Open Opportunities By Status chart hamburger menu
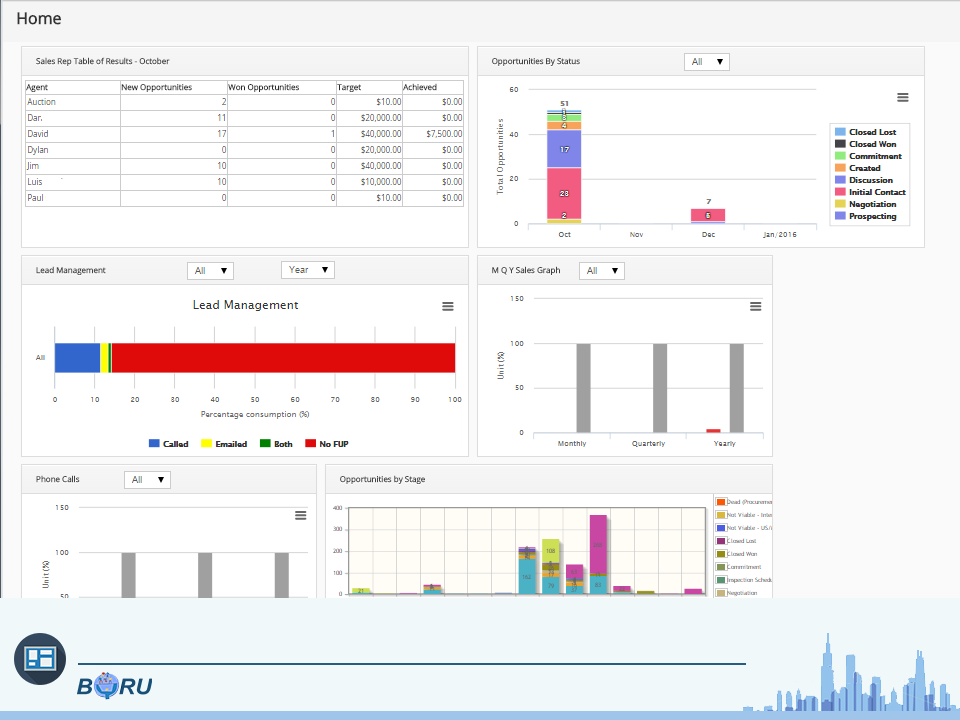The image size is (960, 720). [x=902, y=97]
